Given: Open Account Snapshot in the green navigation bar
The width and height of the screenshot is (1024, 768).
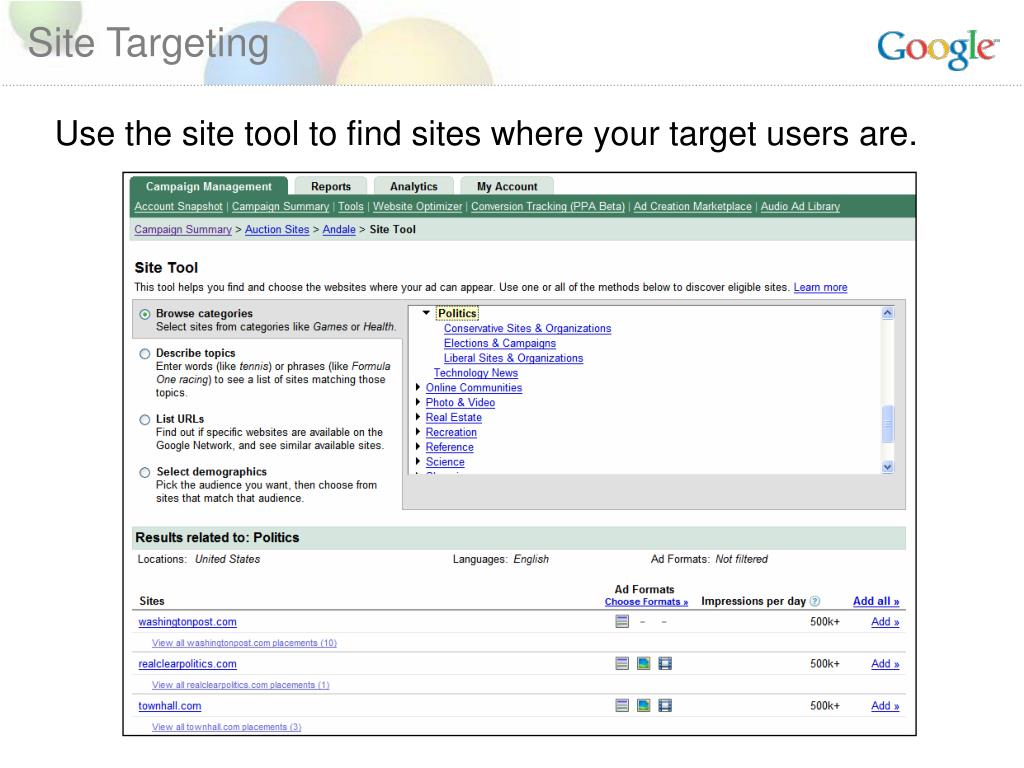Looking at the screenshot, I should tap(178, 206).
